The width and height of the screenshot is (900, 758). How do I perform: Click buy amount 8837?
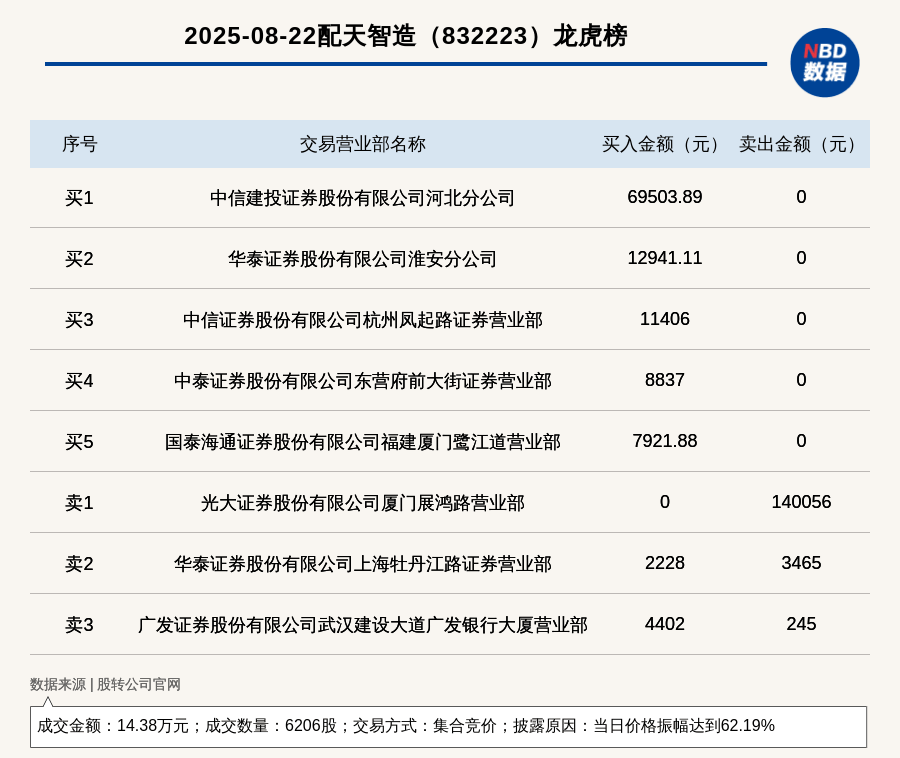click(x=665, y=380)
